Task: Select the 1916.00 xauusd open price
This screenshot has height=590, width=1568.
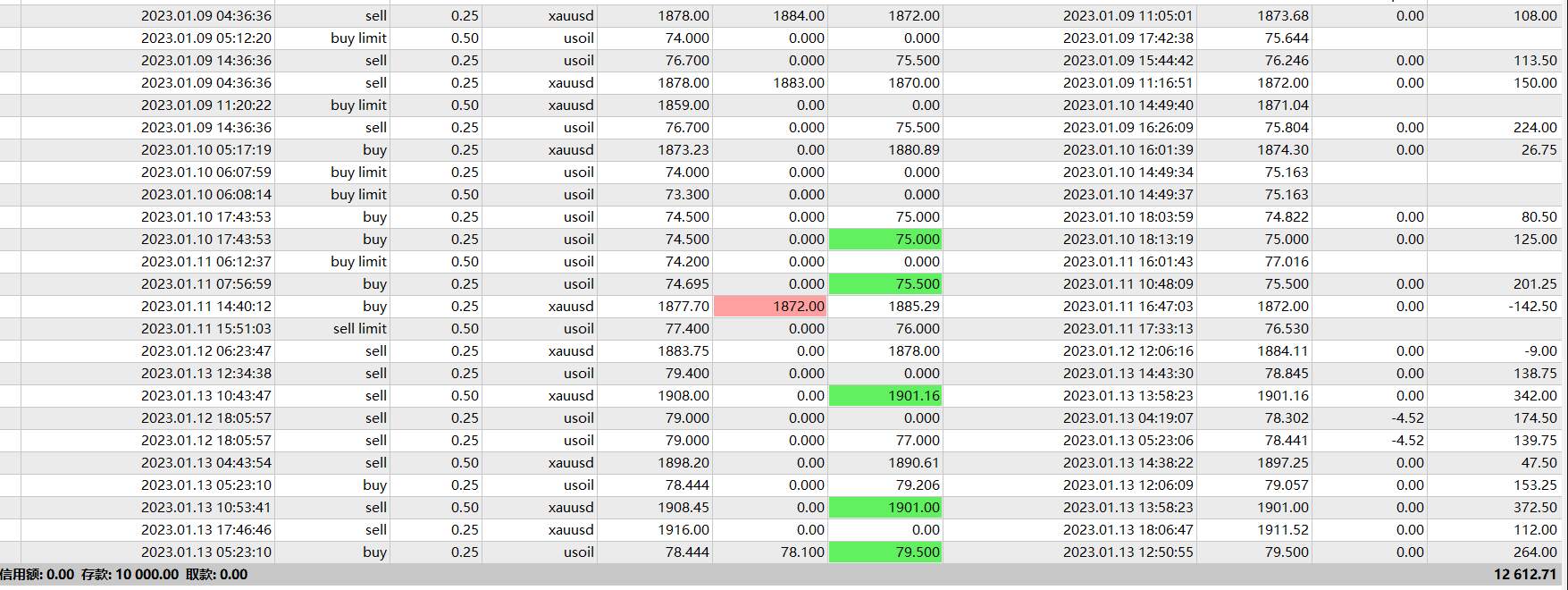Action: pos(683,530)
